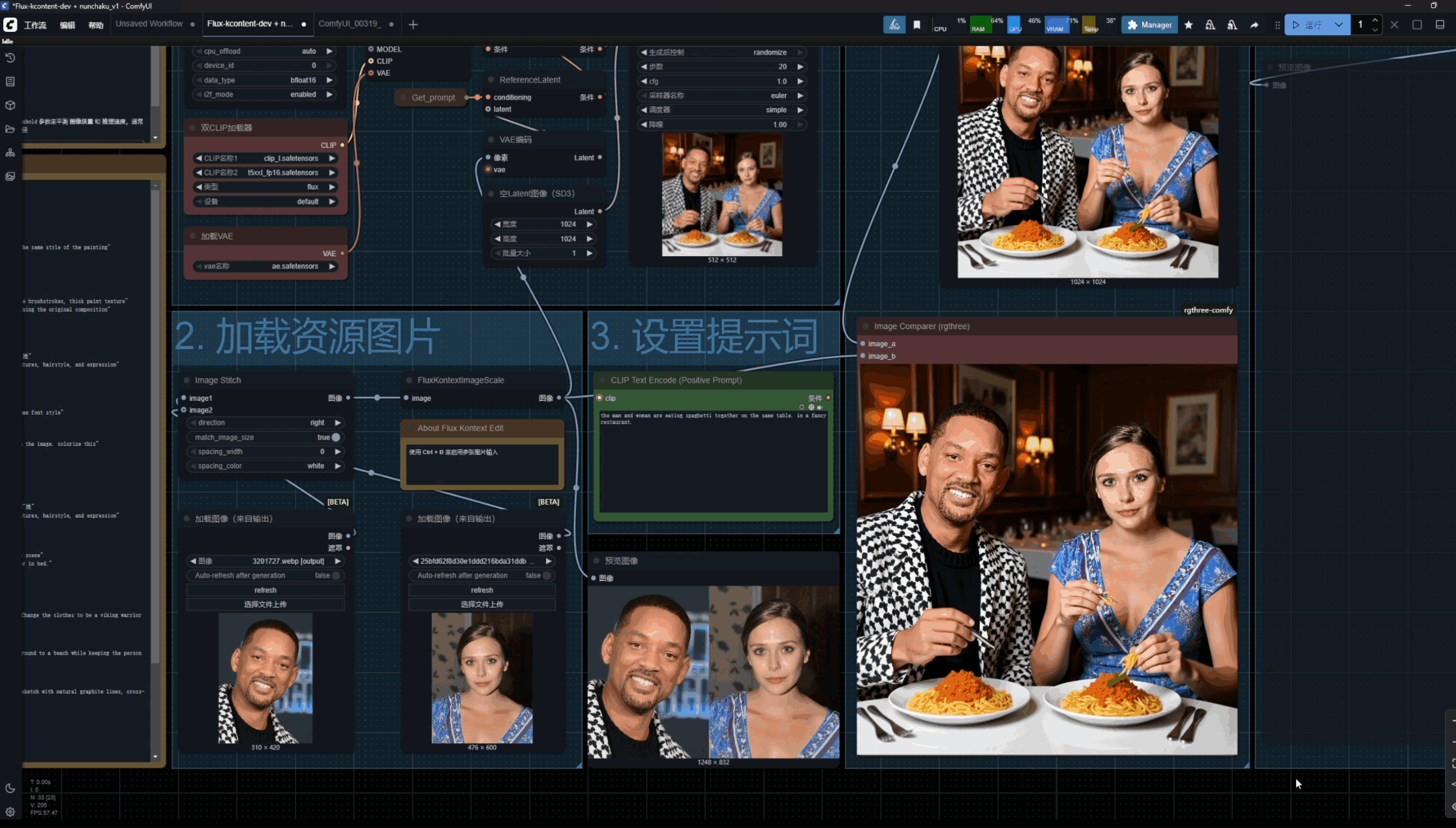Image resolution: width=1456 pixels, height=828 pixels.
Task: Click the bookmark icon in top toolbar
Action: pyautogui.click(x=917, y=25)
